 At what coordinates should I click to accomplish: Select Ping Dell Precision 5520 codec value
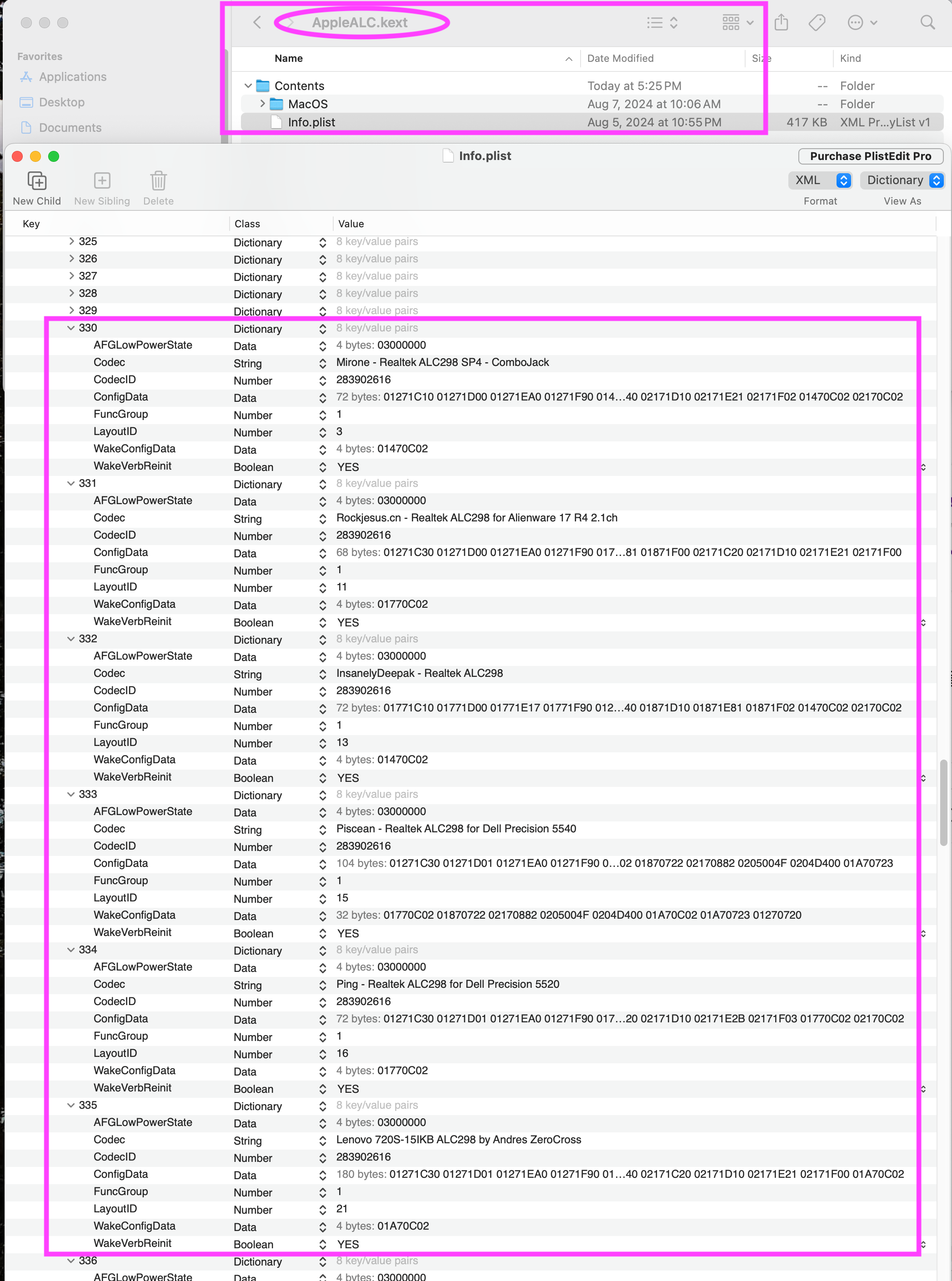coord(448,984)
